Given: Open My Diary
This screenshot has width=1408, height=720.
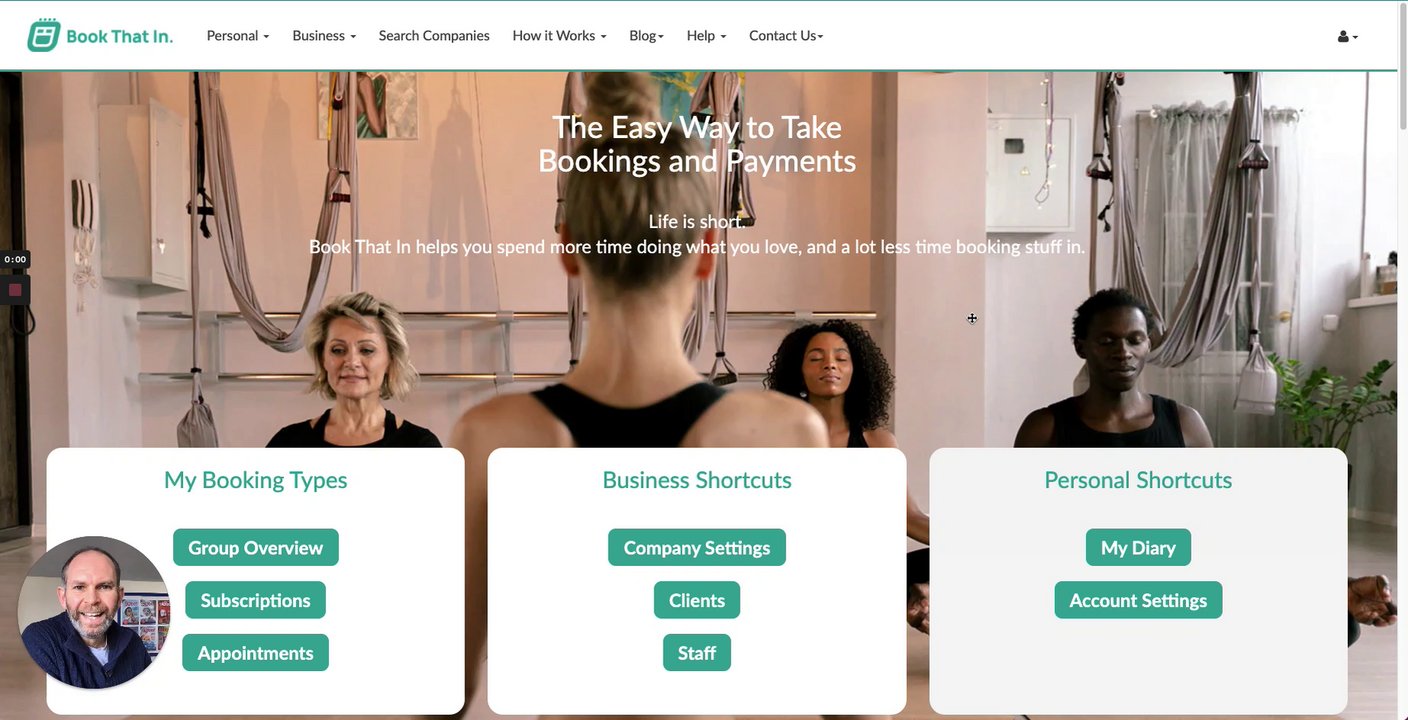Looking at the screenshot, I should click(1138, 548).
